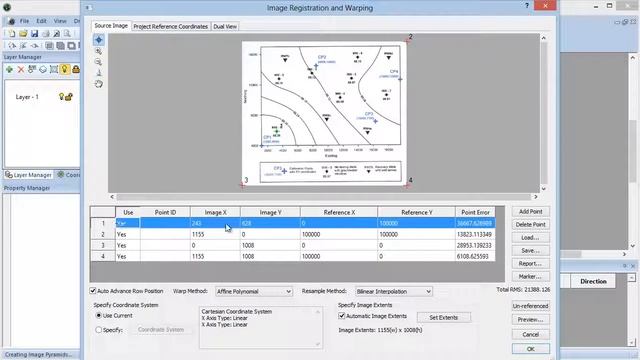Switch to Project Reference Coordinates tab

click(171, 27)
